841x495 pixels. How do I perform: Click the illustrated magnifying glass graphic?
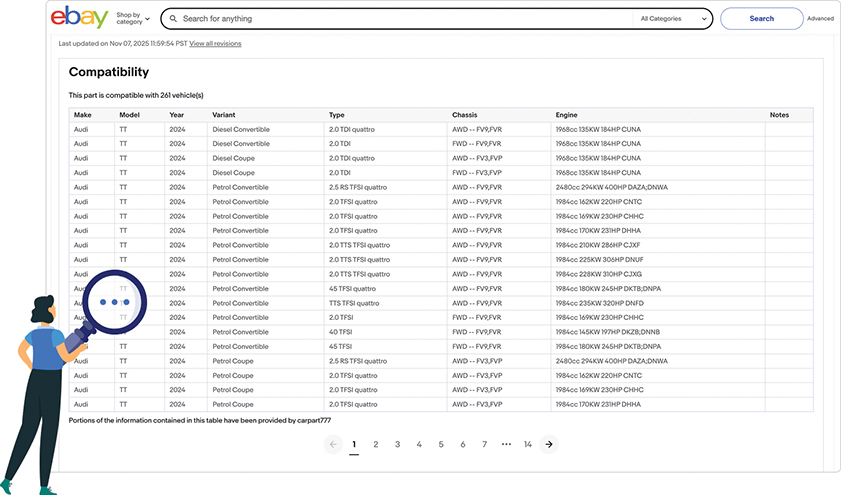click(x=107, y=310)
